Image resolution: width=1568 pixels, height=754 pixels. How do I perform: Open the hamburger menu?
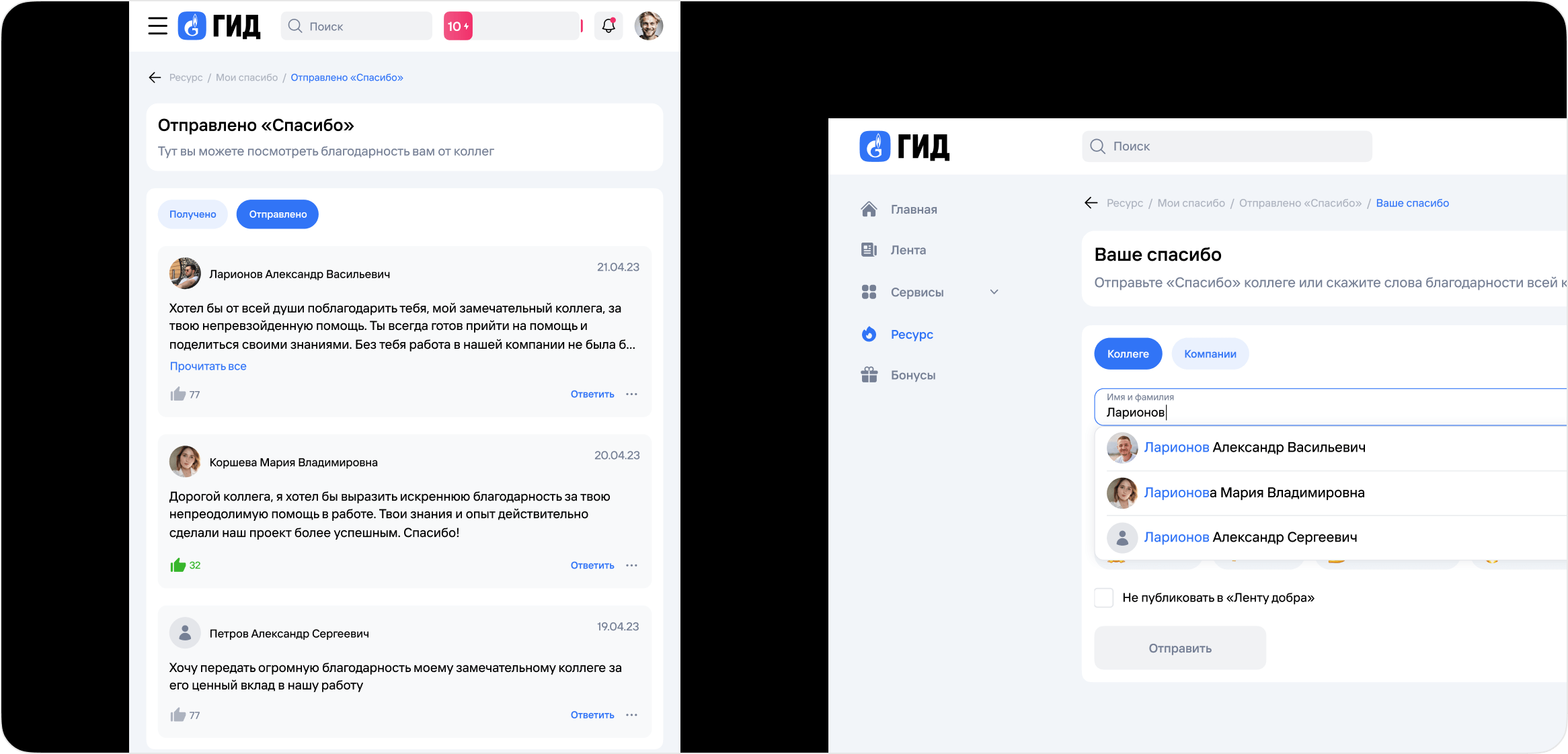point(157,26)
